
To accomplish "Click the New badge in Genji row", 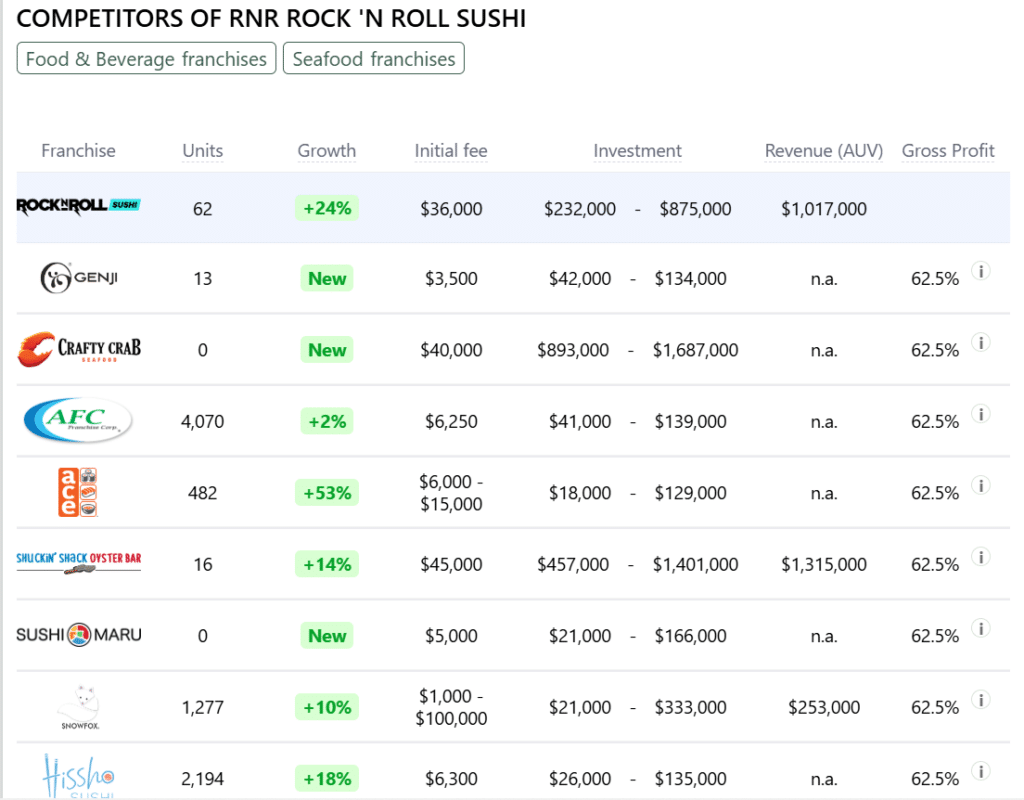I will 327,279.
